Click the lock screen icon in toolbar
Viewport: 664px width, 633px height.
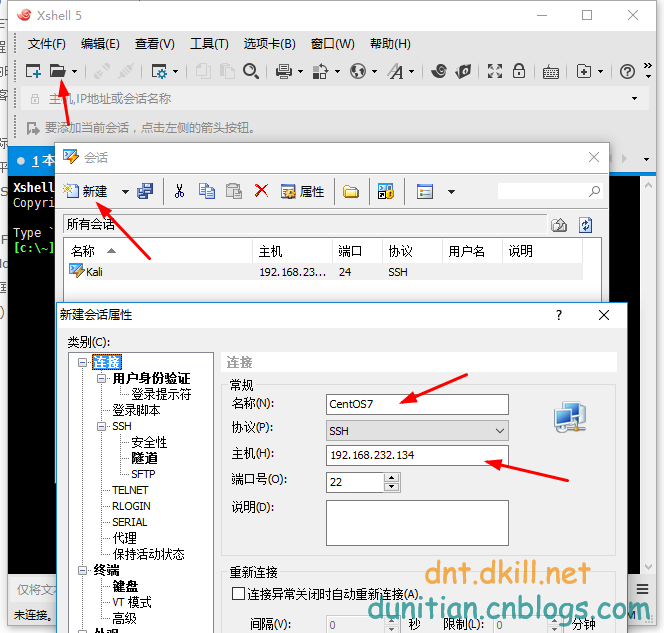tap(519, 71)
